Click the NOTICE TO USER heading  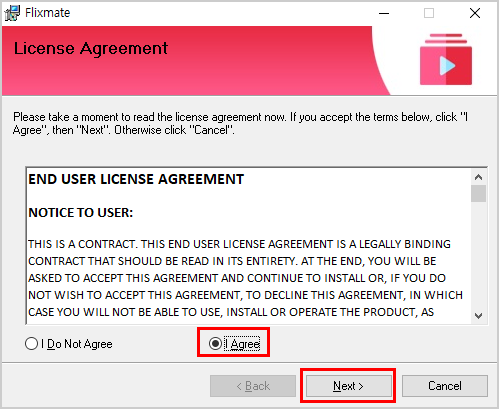pos(81,212)
